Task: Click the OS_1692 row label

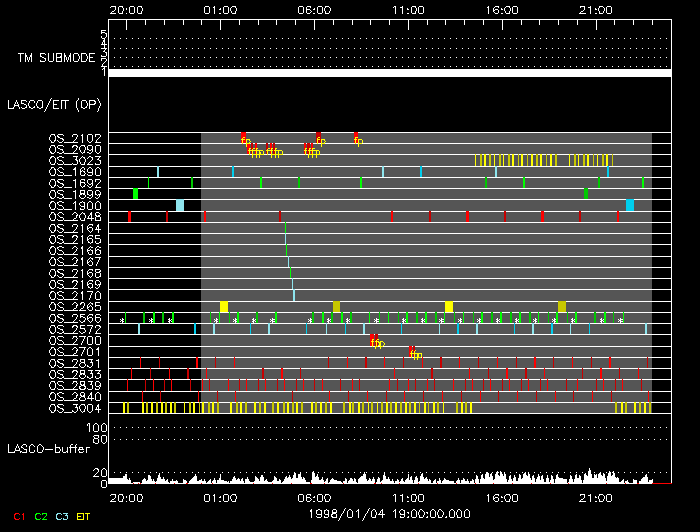Action: pos(75,183)
